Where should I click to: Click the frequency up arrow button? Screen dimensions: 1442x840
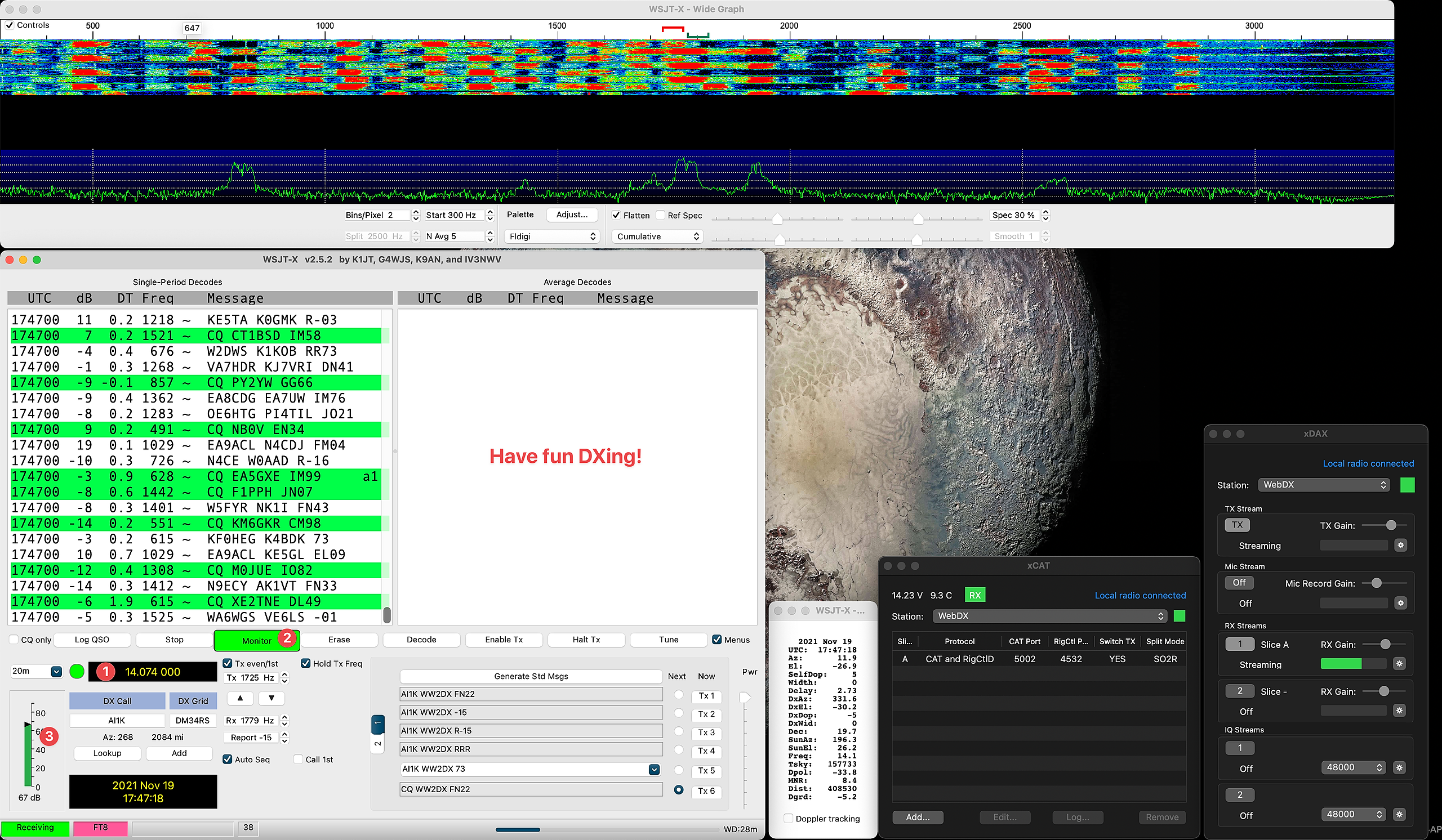[241, 698]
